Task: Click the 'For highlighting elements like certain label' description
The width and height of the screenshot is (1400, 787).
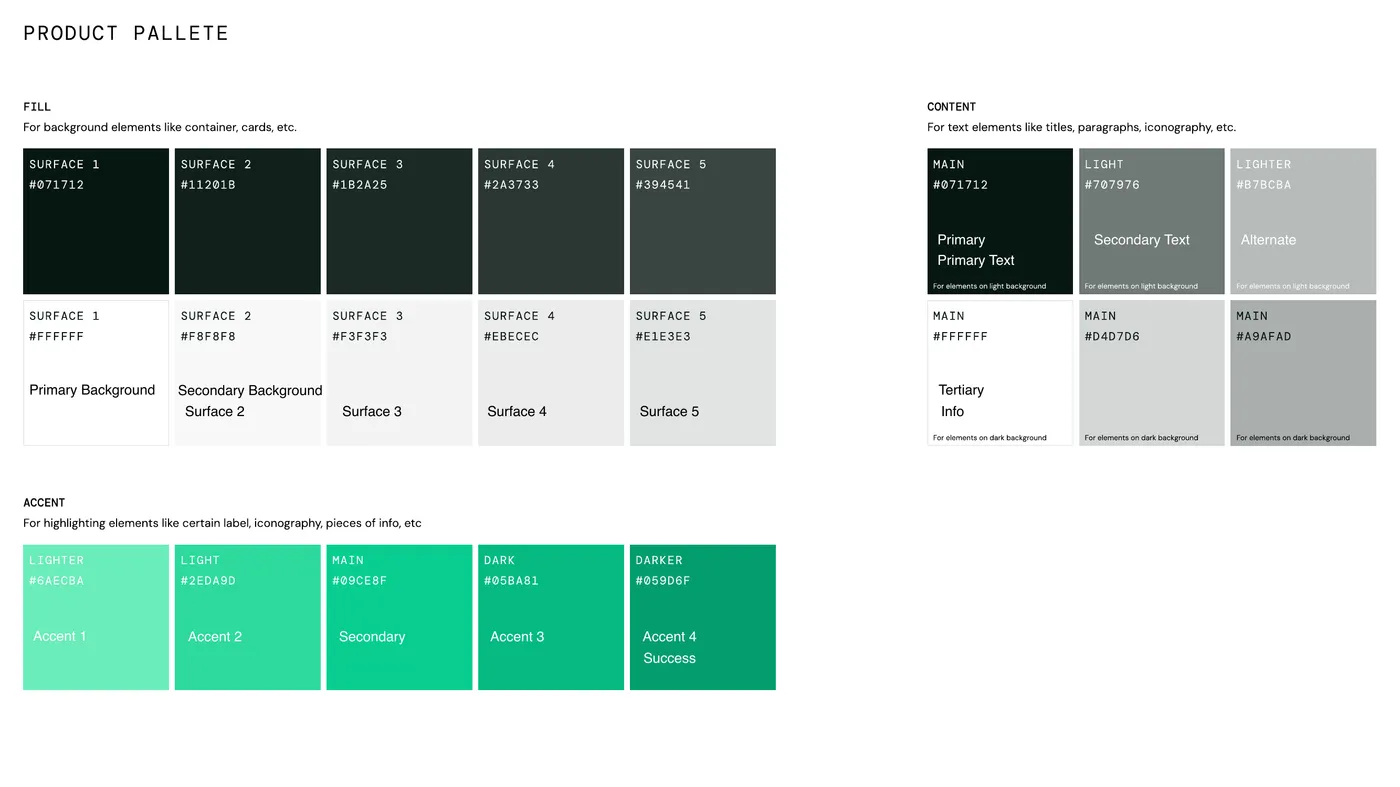Action: 222,524
